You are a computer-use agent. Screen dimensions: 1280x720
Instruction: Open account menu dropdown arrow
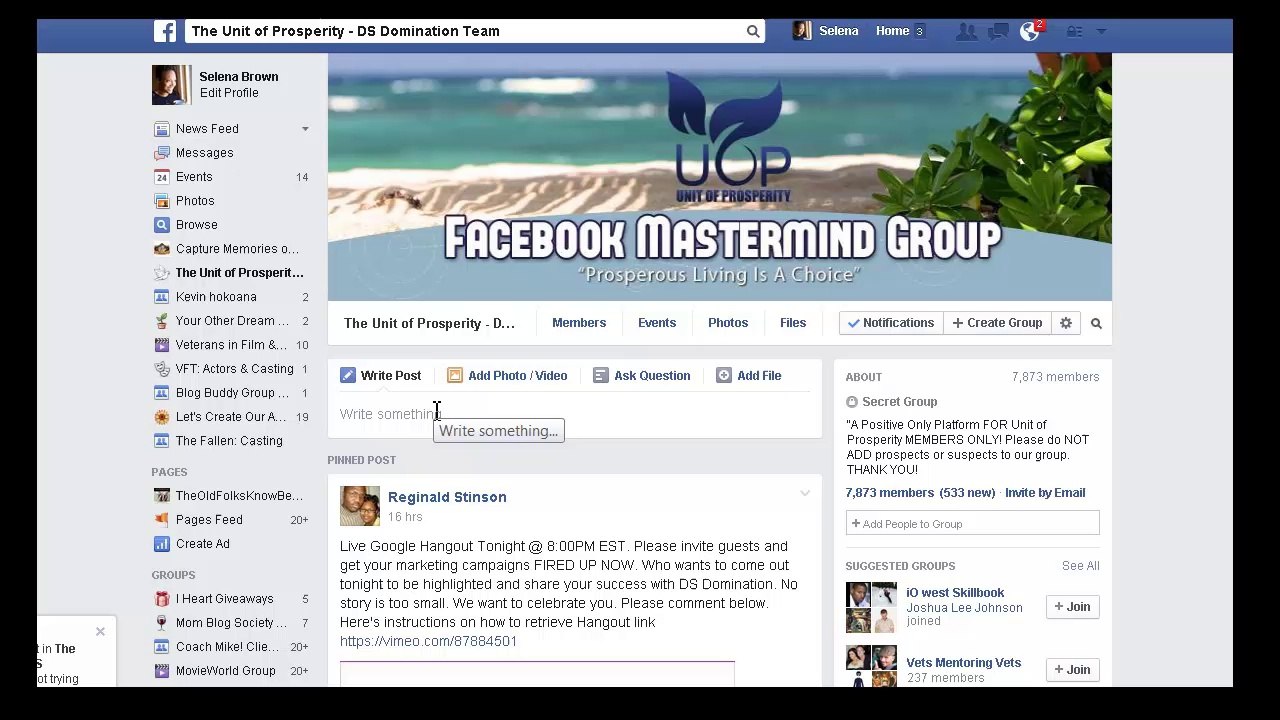[1101, 31]
